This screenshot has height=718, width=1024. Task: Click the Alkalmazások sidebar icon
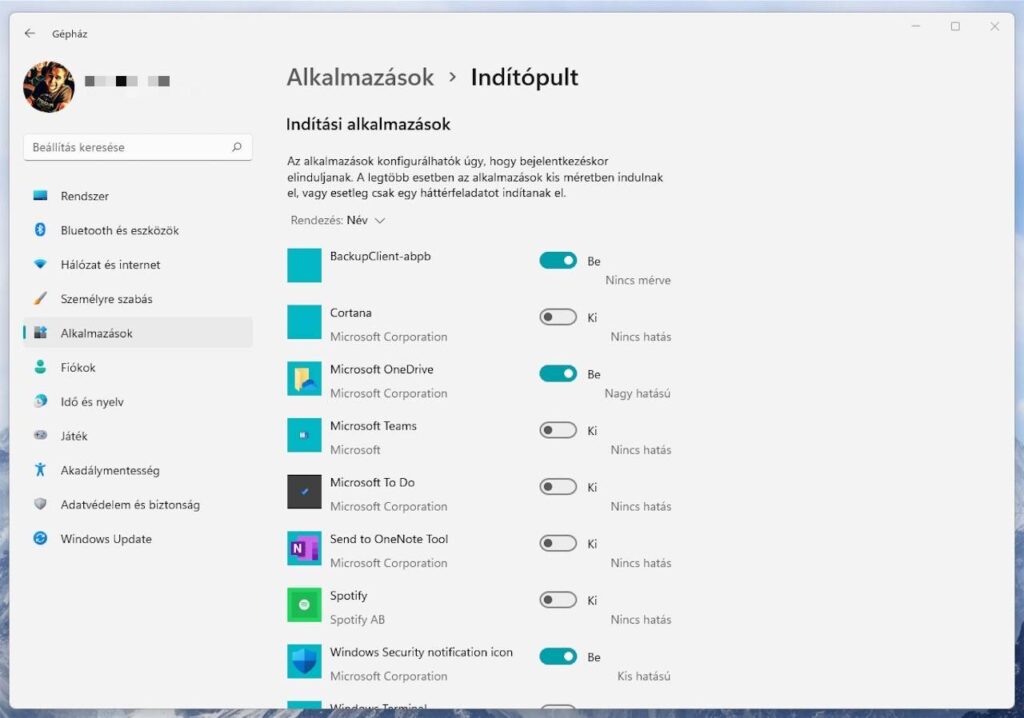(x=40, y=333)
